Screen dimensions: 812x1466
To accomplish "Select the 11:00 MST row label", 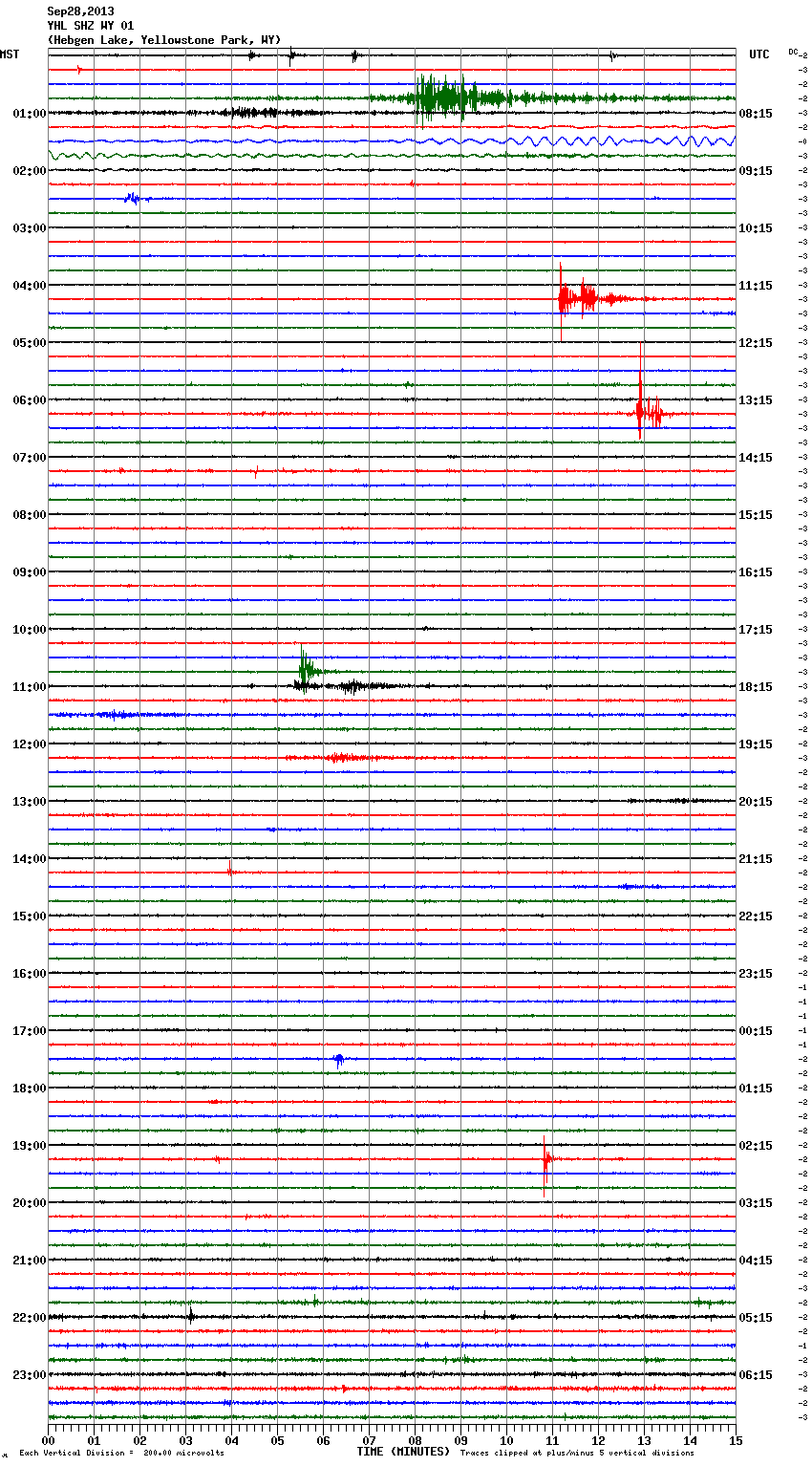I will (x=30, y=687).
